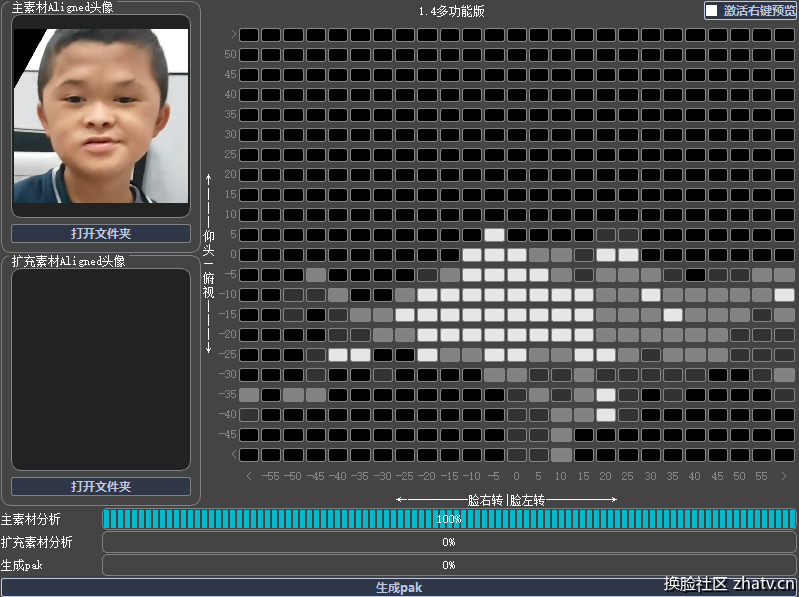Select grid cell at pitch -35, yaw 20

pos(606,395)
